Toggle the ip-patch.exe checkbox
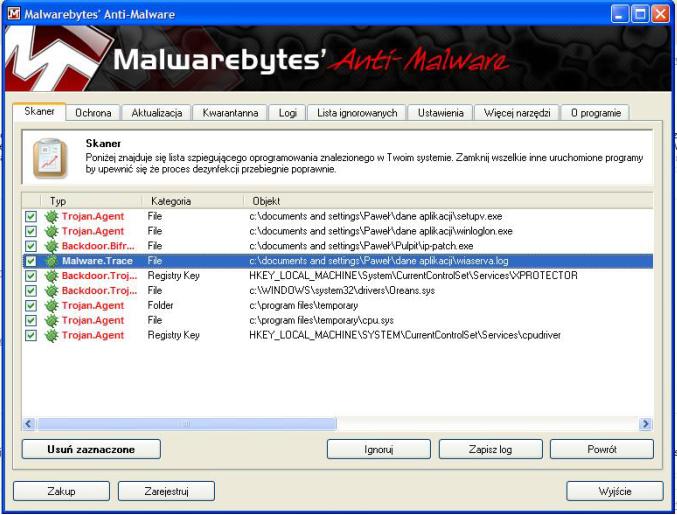Viewport: 677px width, 515px height. point(31,246)
